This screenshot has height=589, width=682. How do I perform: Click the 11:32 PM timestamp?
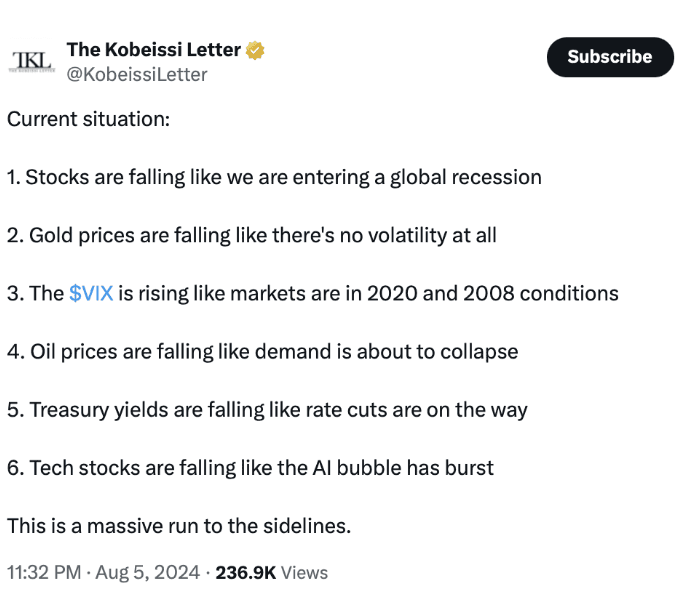click(44, 572)
